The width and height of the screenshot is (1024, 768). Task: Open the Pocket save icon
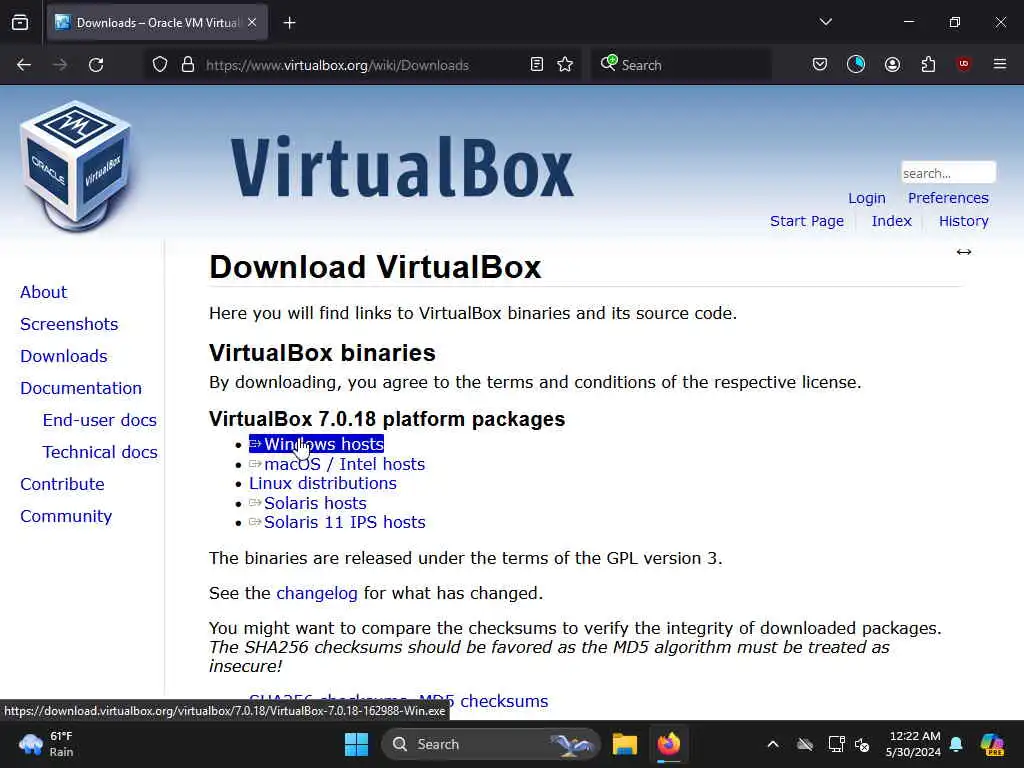coord(820,64)
